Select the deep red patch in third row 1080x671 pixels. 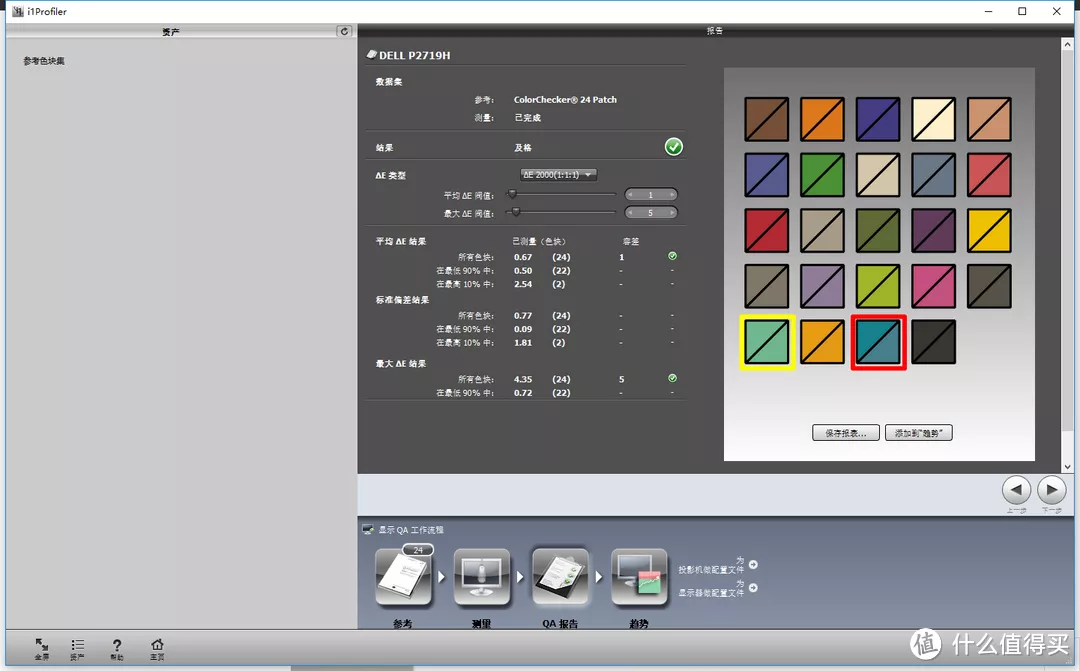click(x=767, y=231)
